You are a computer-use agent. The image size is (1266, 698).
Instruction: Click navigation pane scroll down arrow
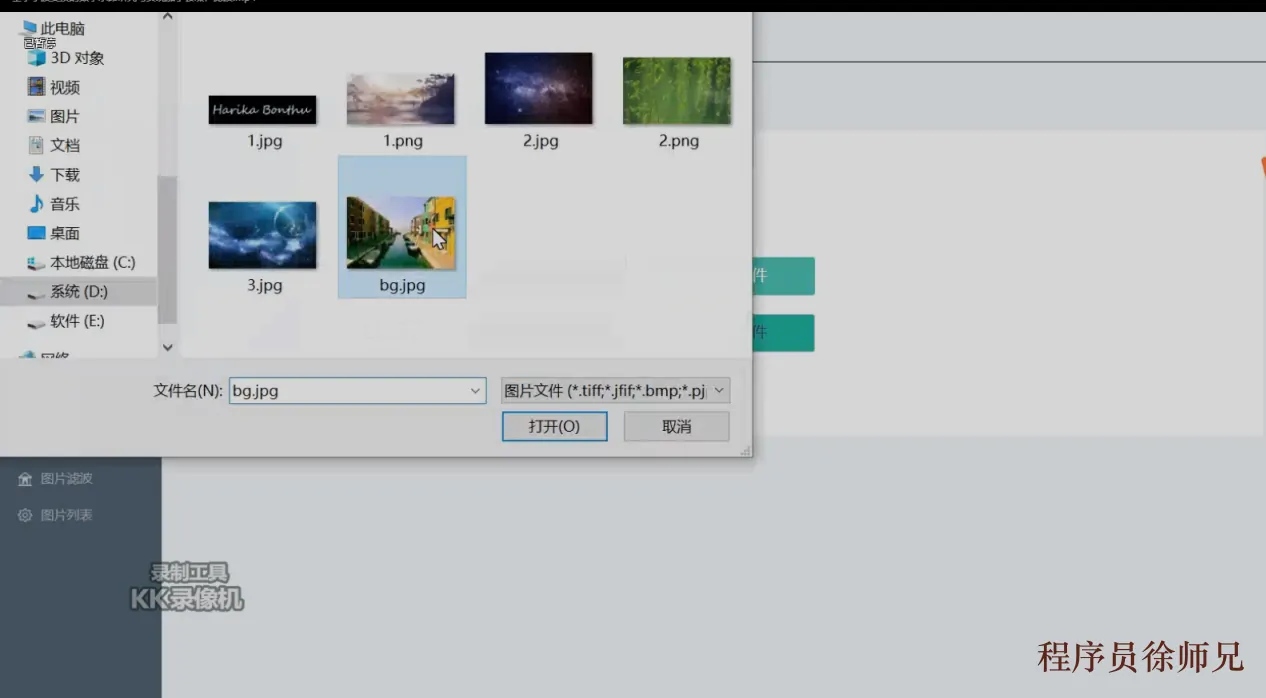pos(167,347)
